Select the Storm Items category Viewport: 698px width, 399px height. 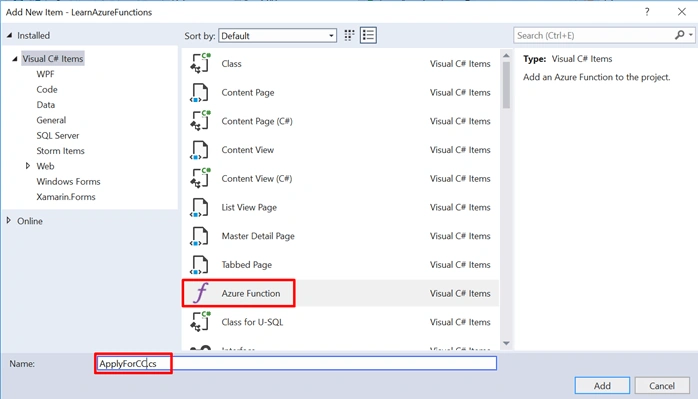point(61,151)
